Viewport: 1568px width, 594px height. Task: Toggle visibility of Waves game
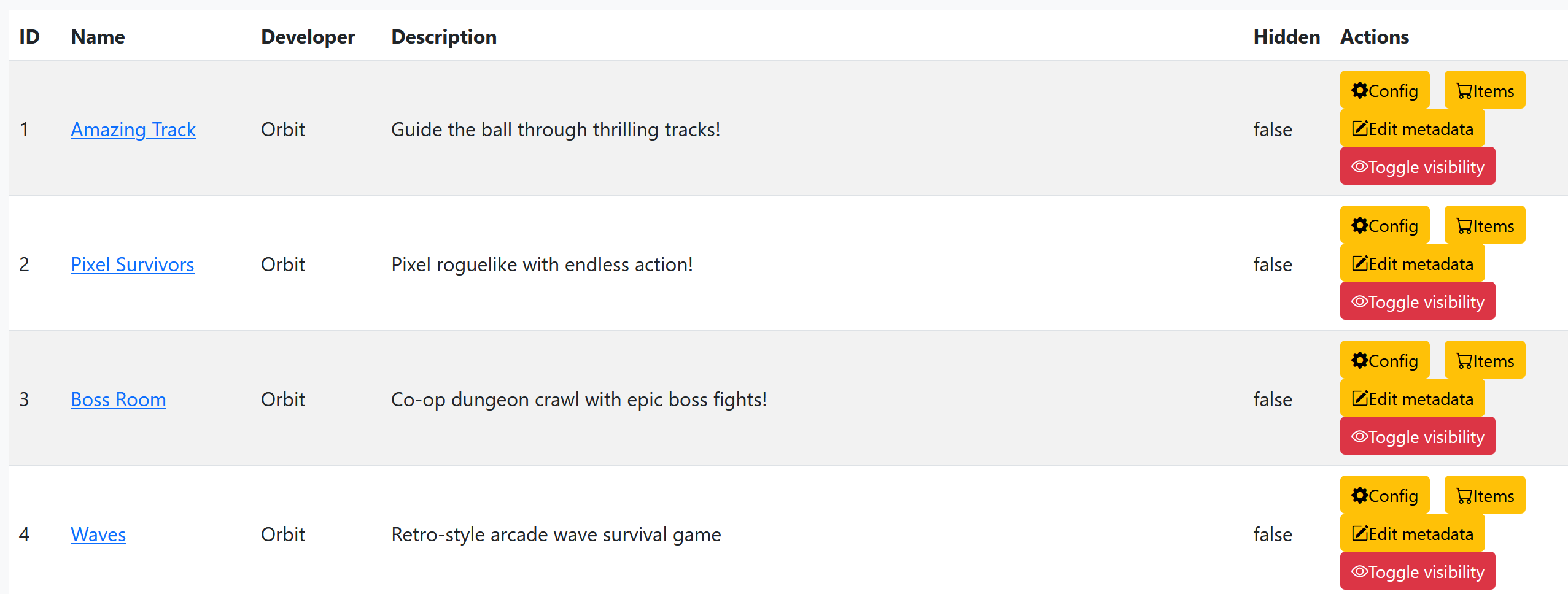click(x=1418, y=571)
